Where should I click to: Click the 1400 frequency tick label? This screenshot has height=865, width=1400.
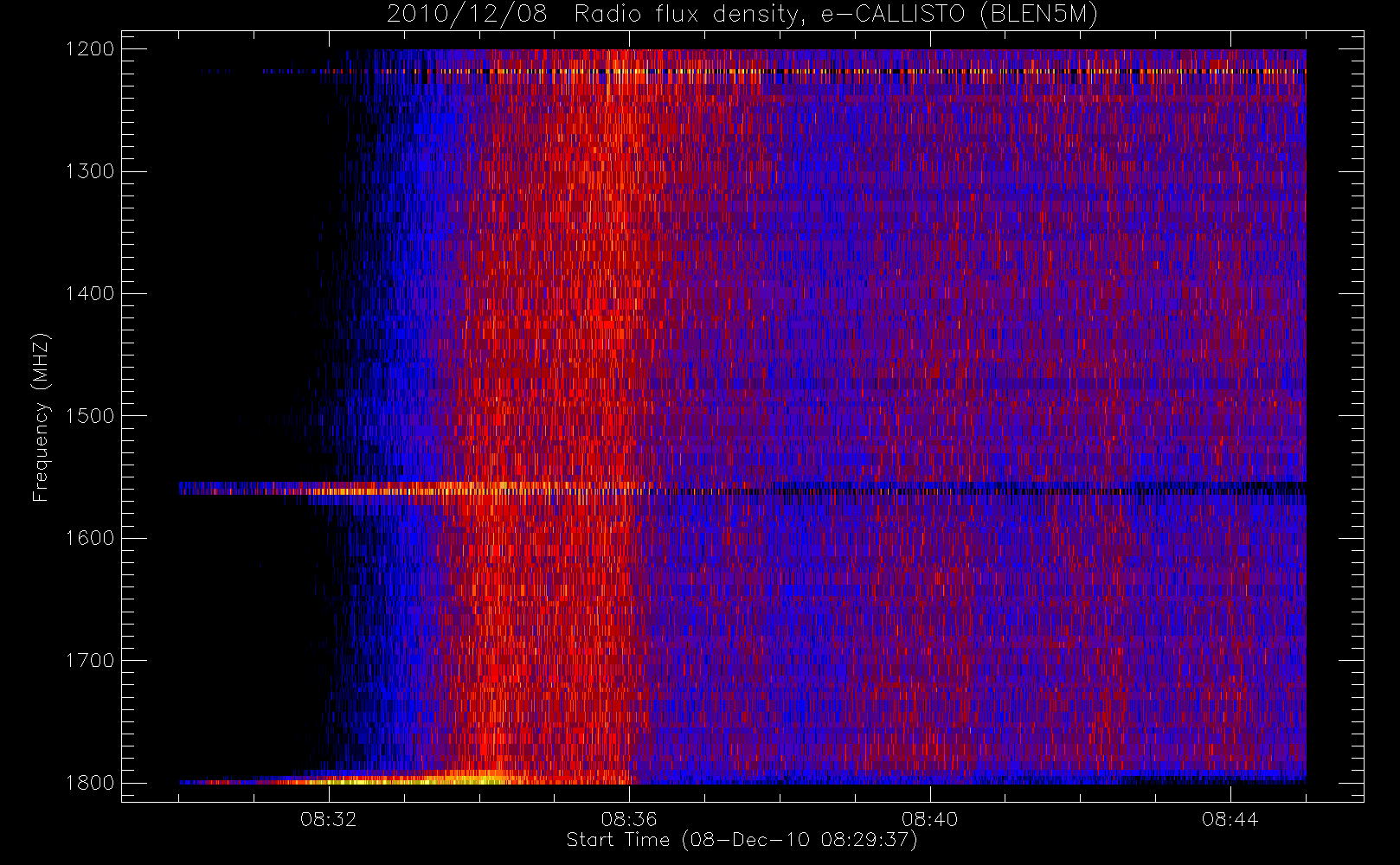click(90, 294)
